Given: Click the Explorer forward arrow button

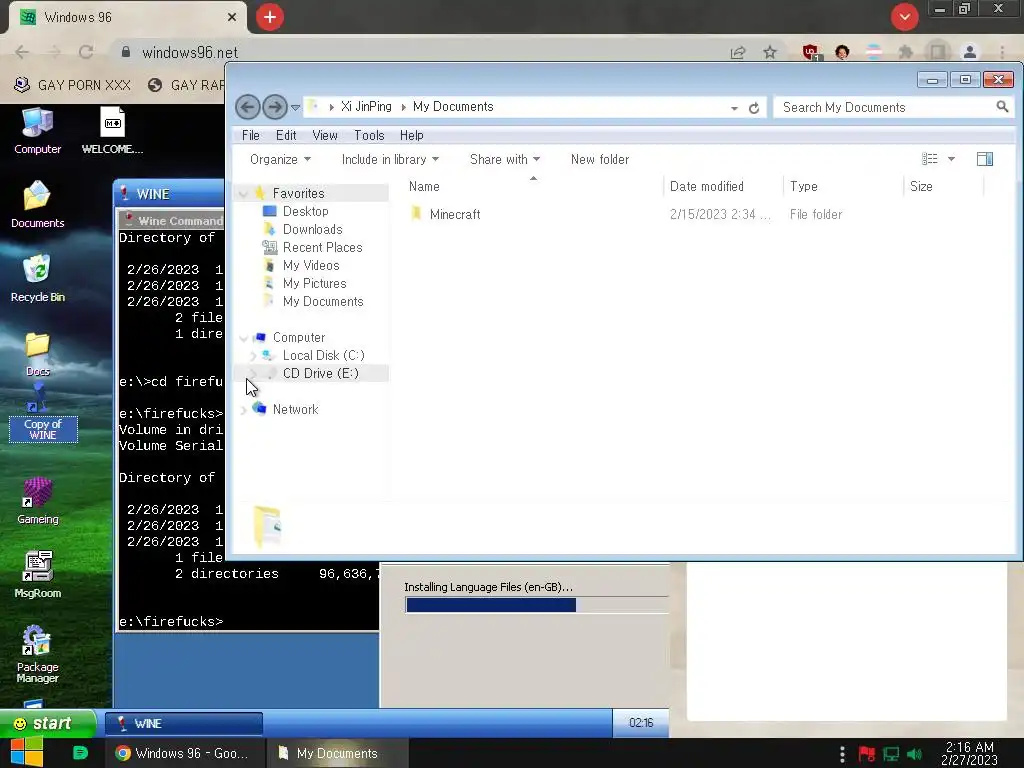Looking at the screenshot, I should coord(275,107).
